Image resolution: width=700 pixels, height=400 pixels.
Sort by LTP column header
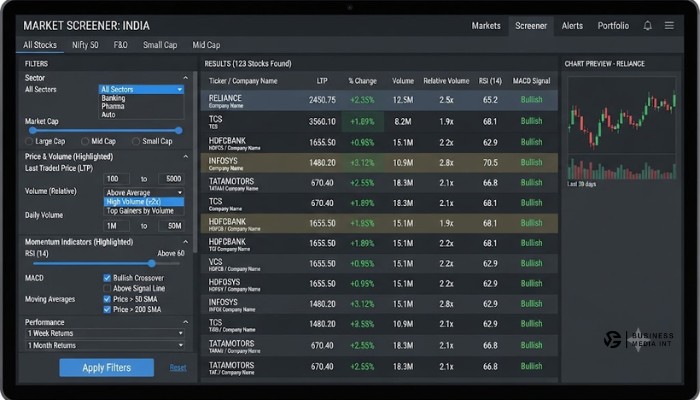coord(322,81)
